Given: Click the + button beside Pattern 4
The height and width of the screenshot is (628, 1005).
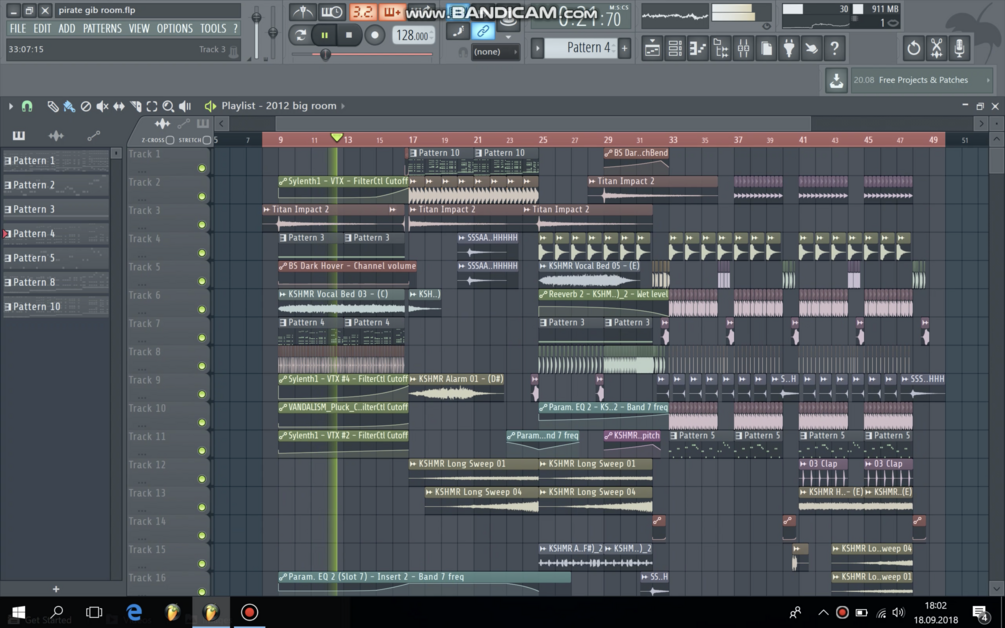Looking at the screenshot, I should pyautogui.click(x=624, y=48).
